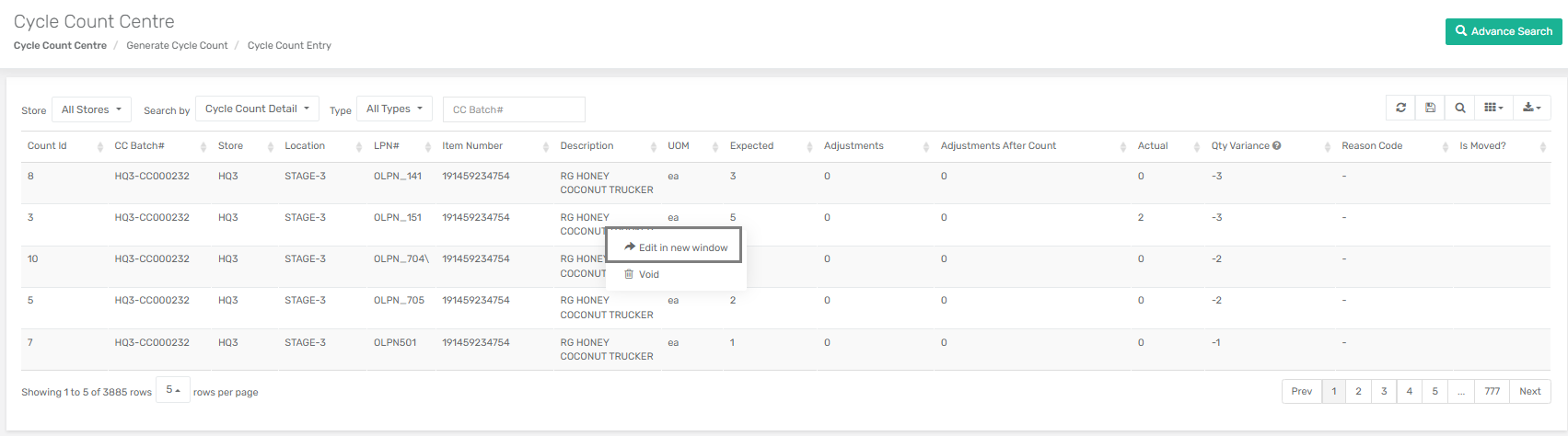Image resolution: width=1568 pixels, height=436 pixels.
Task: Go to page 3 of results
Action: 1384,391
